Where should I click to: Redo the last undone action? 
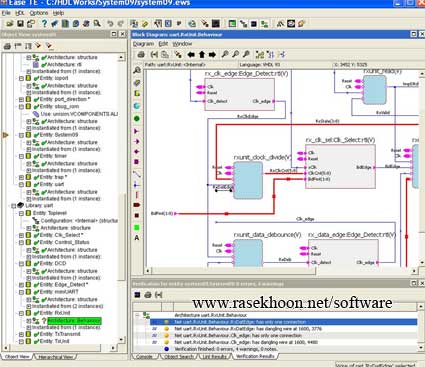tap(121, 24)
